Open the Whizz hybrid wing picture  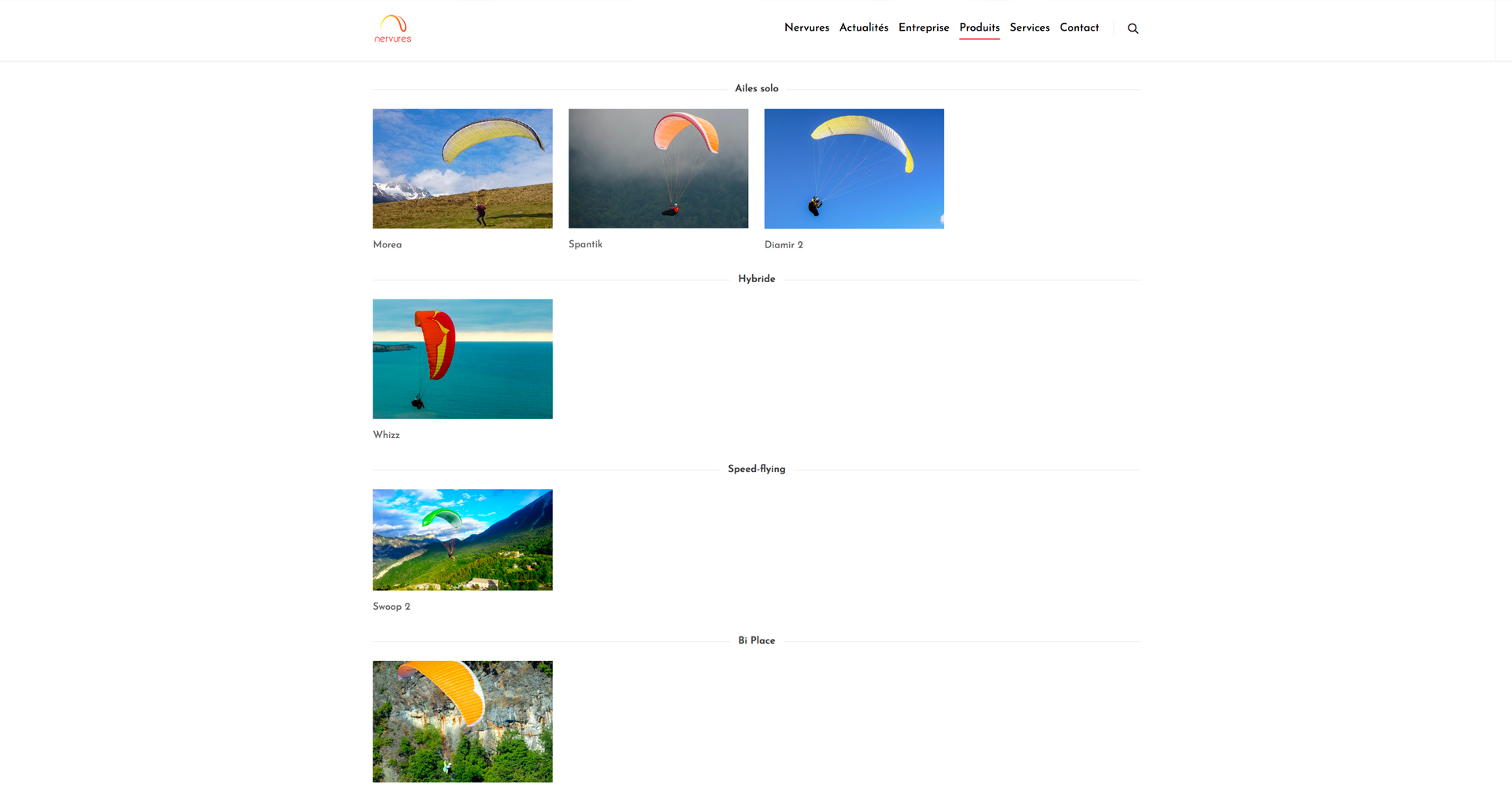point(462,358)
